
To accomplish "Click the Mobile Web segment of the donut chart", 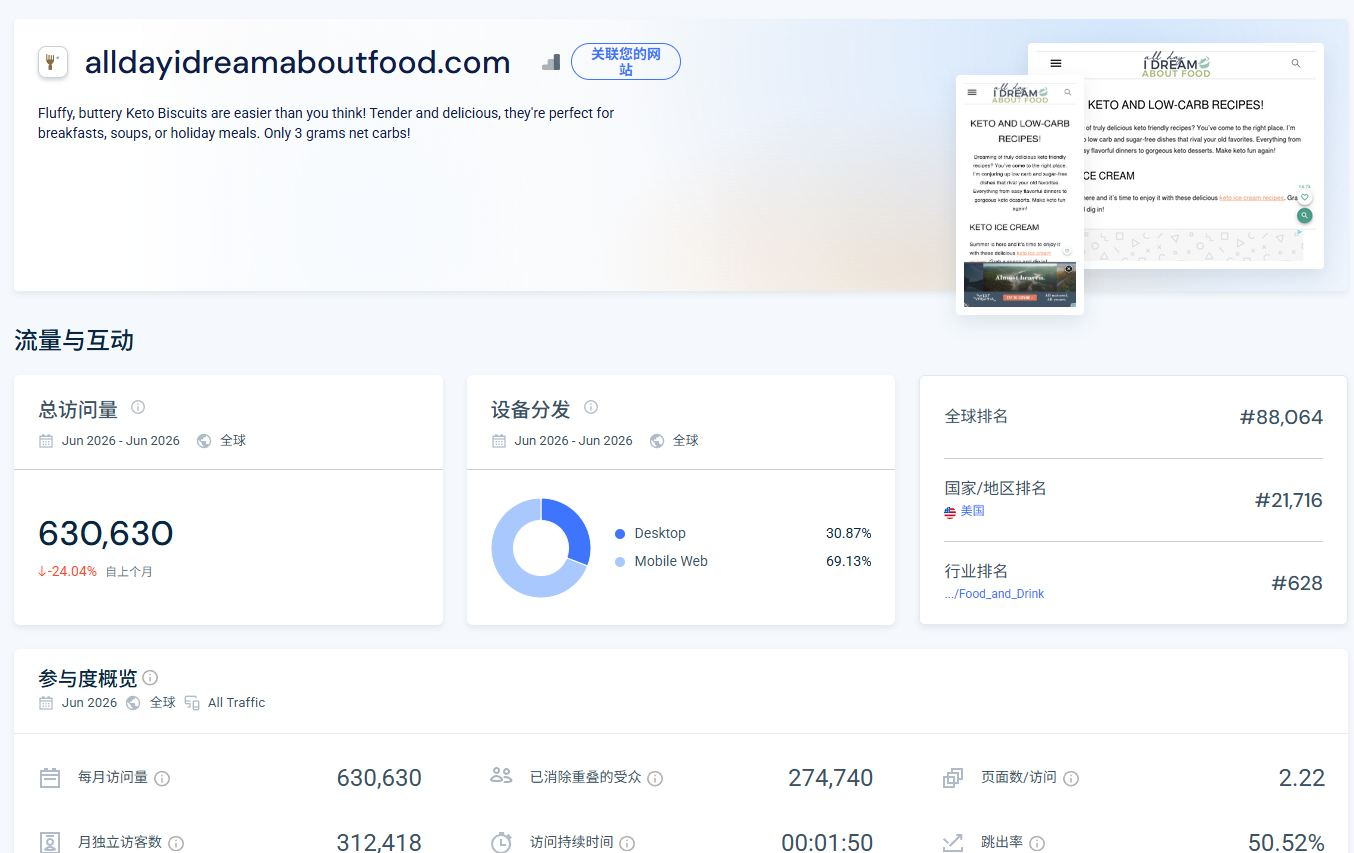I will click(x=506, y=560).
